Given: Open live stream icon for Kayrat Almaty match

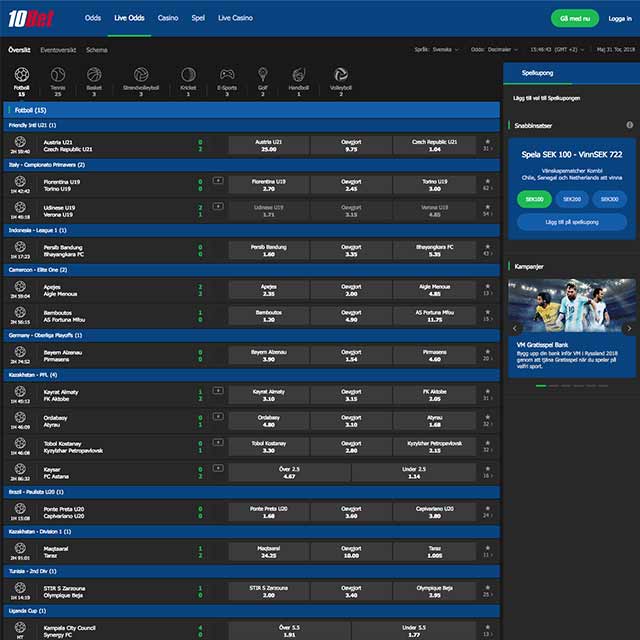Looking at the screenshot, I should click(x=218, y=391).
